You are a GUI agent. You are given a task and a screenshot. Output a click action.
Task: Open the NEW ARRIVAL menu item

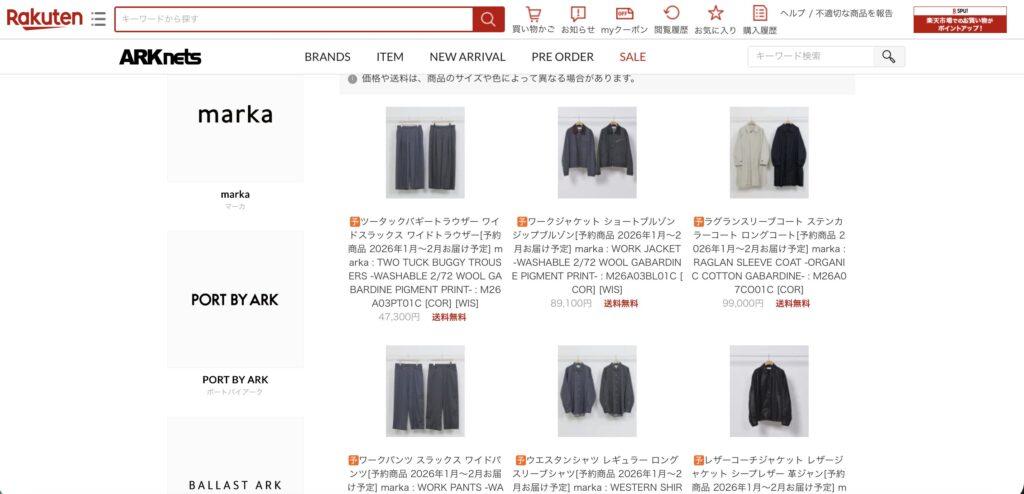(x=467, y=57)
